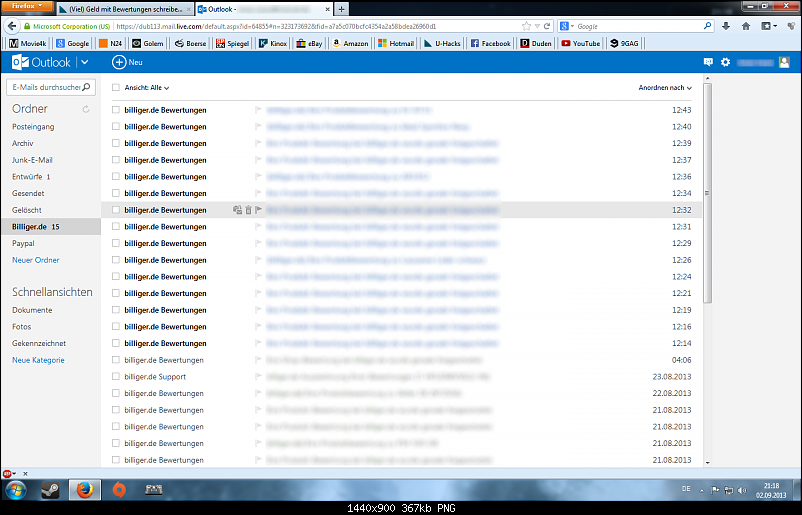Screen dimensions: 802x515
Task: Tick checkbox of the 12:14 mail
Action: 116,343
